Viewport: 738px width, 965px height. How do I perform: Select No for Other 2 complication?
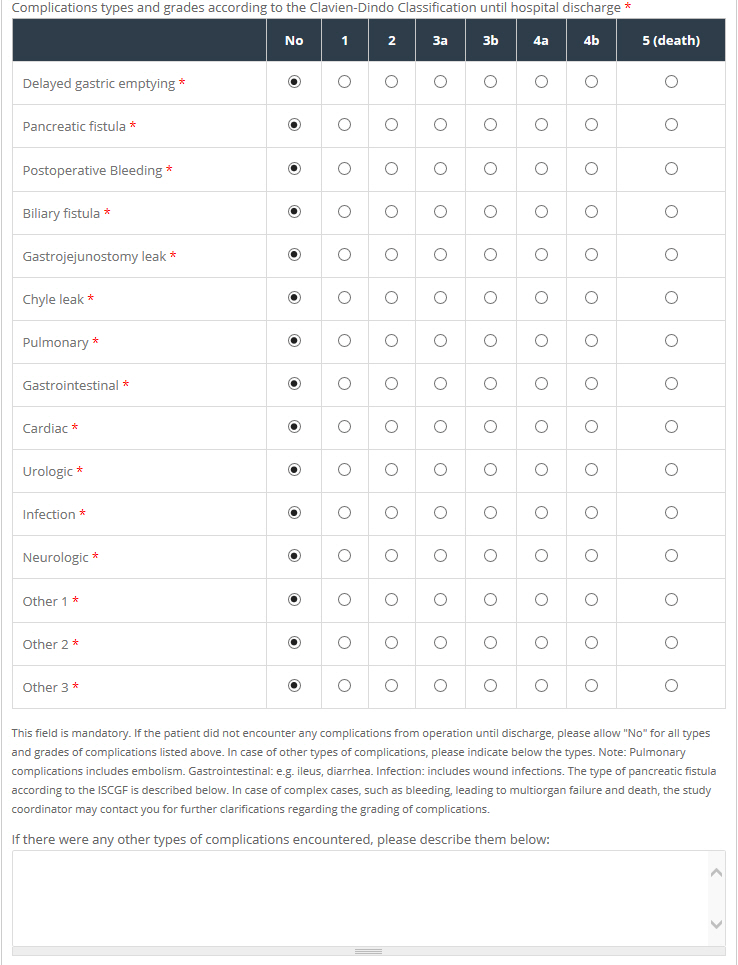point(294,642)
